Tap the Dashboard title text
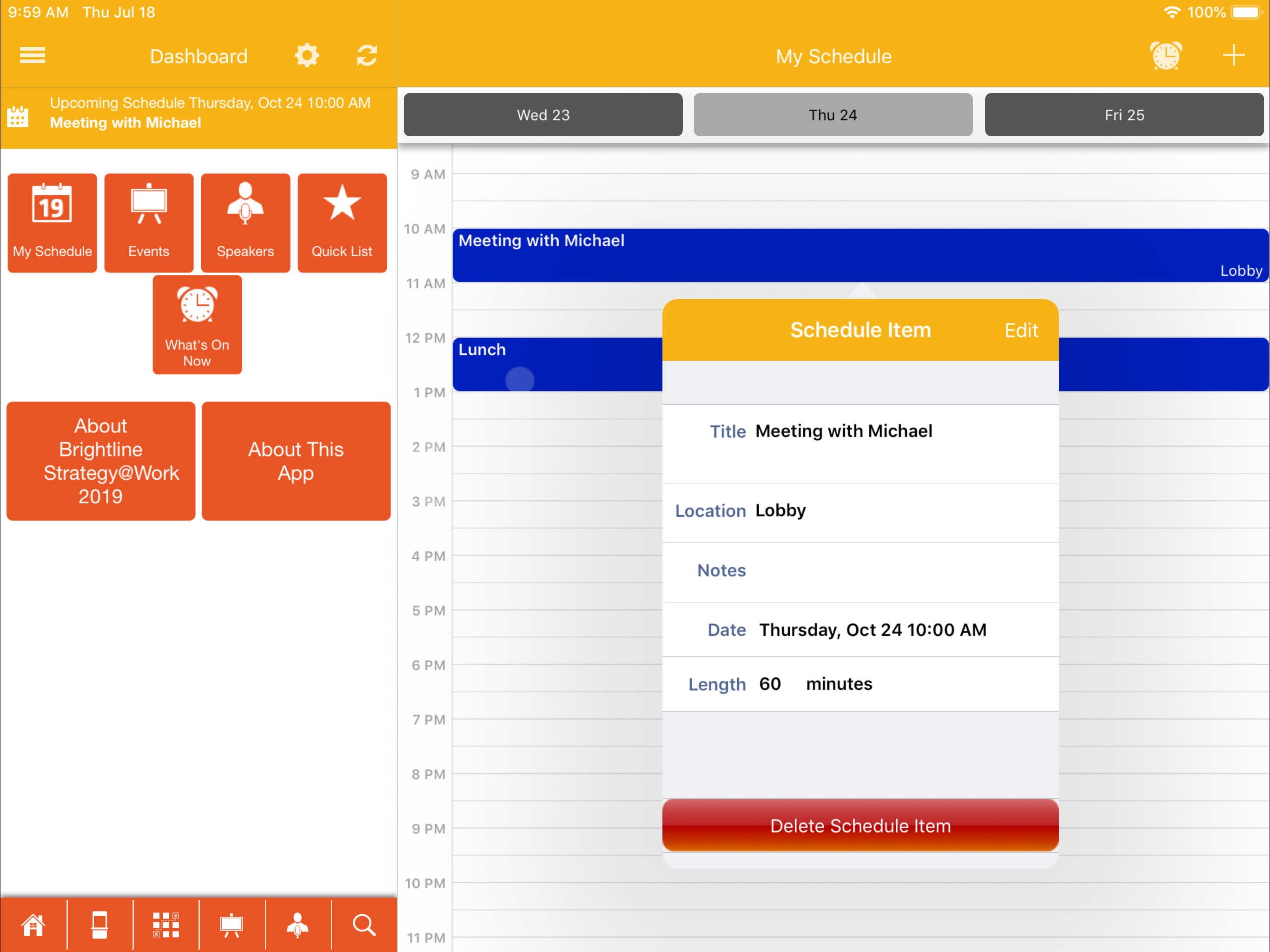1270x952 pixels. 198,56
